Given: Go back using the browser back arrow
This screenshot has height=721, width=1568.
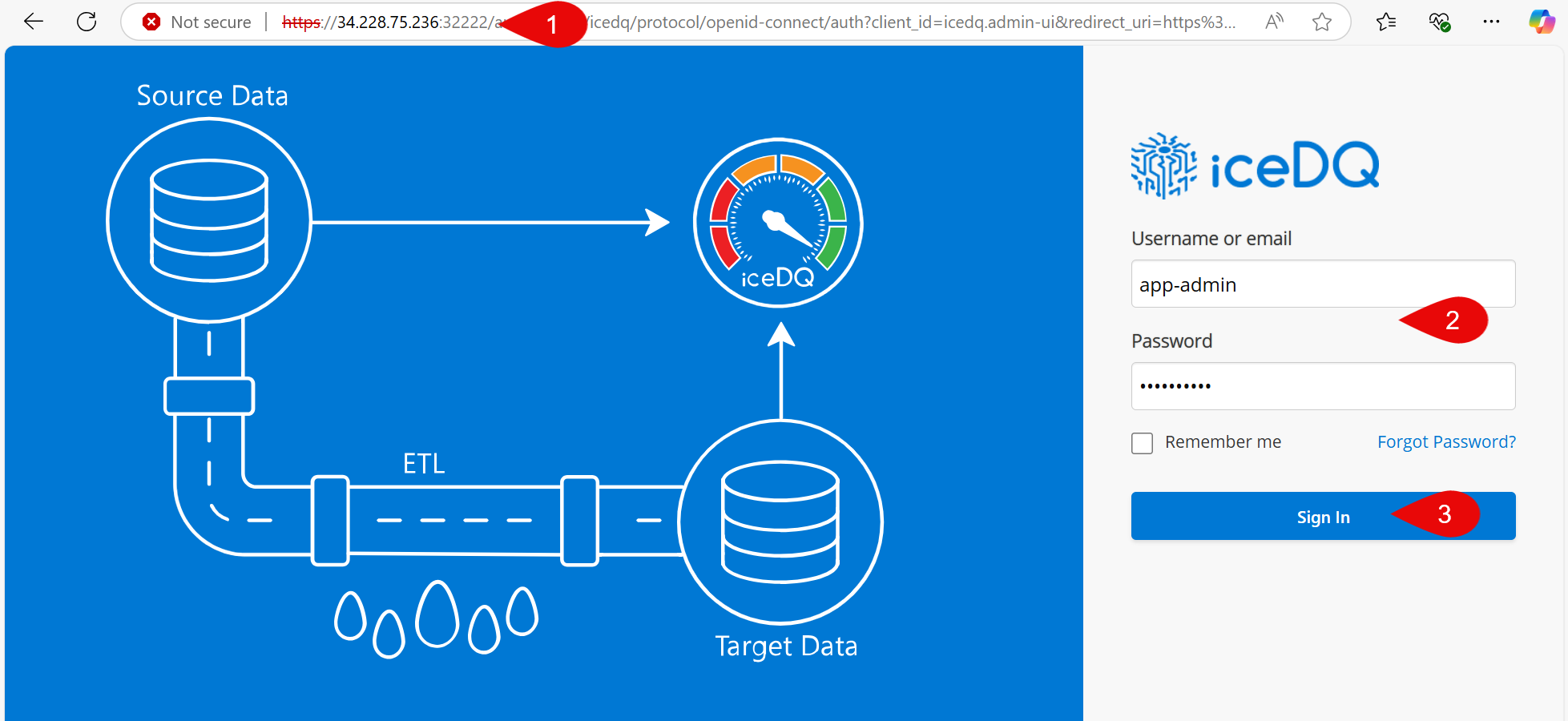Looking at the screenshot, I should (x=34, y=22).
